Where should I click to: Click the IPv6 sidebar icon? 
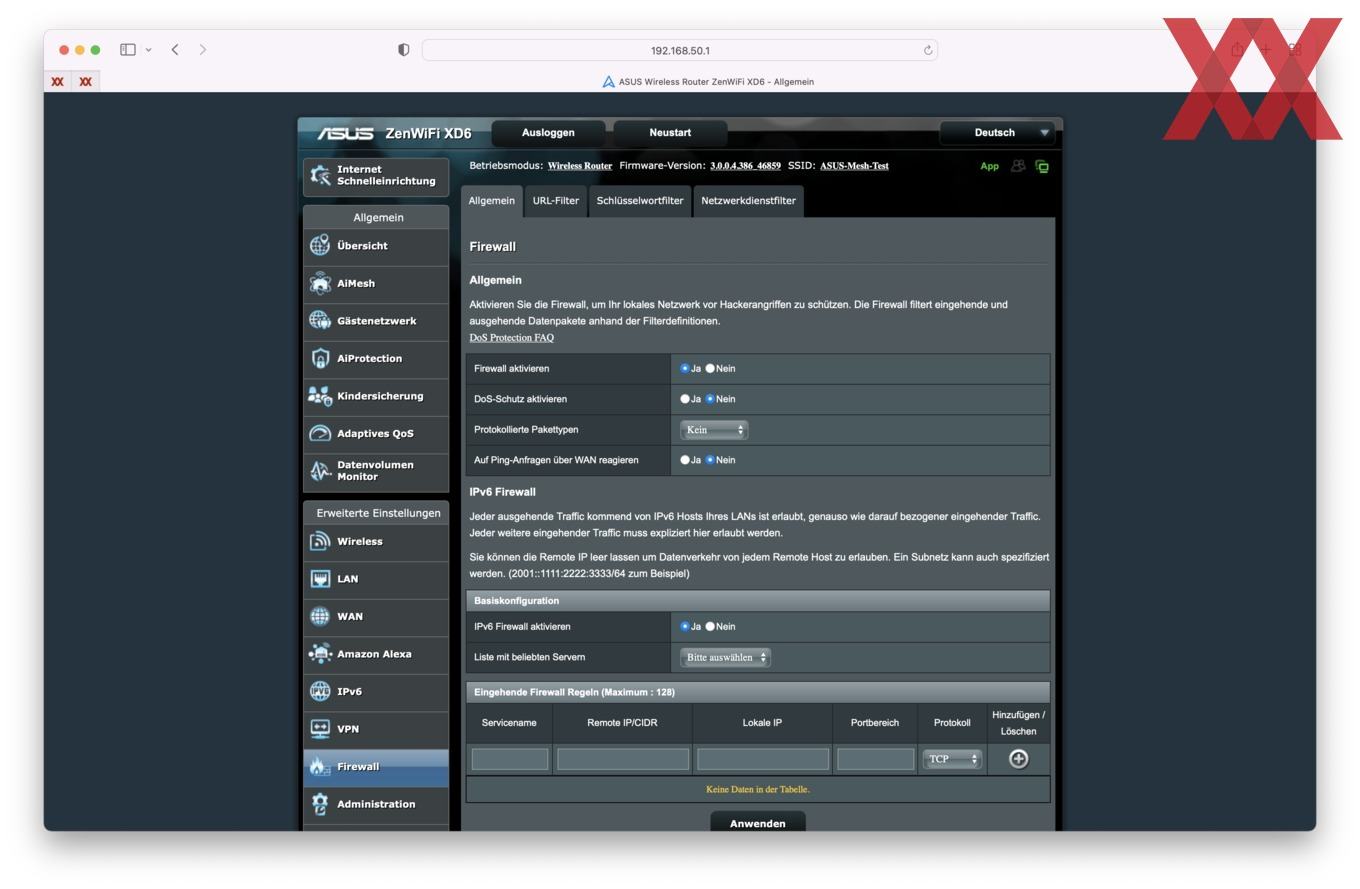coord(320,691)
